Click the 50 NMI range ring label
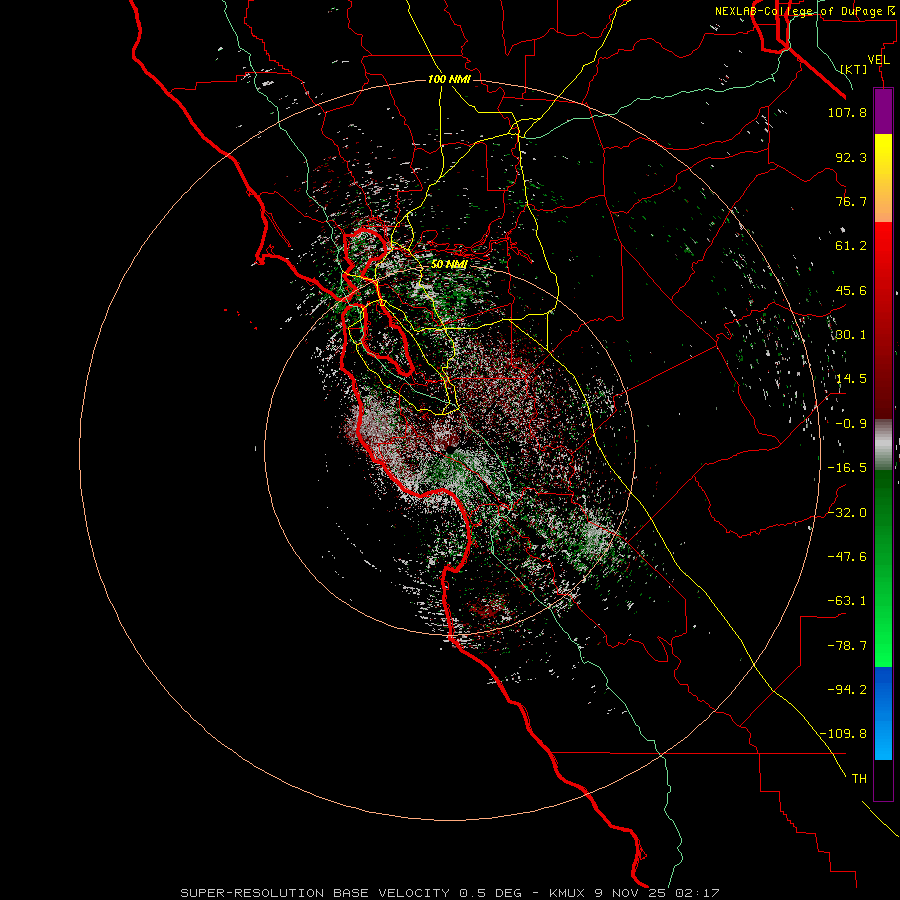 tap(449, 264)
